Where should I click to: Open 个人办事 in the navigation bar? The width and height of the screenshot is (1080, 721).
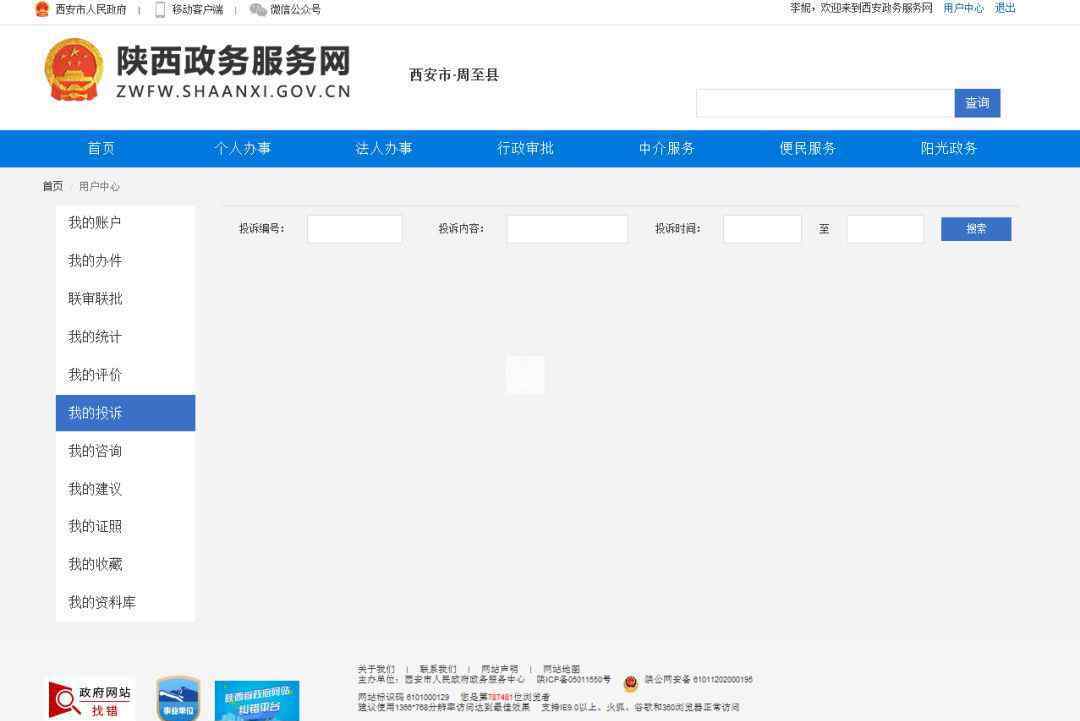[x=242, y=148]
